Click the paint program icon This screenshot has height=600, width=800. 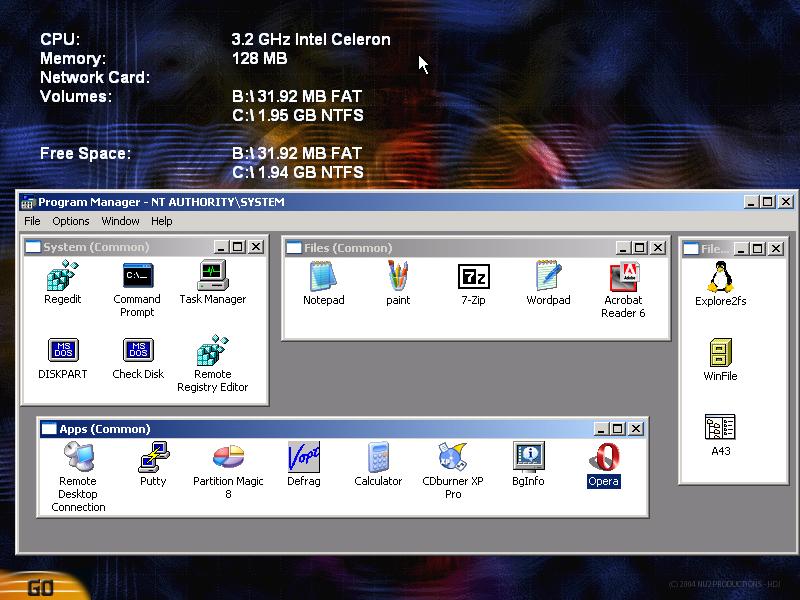pos(398,276)
